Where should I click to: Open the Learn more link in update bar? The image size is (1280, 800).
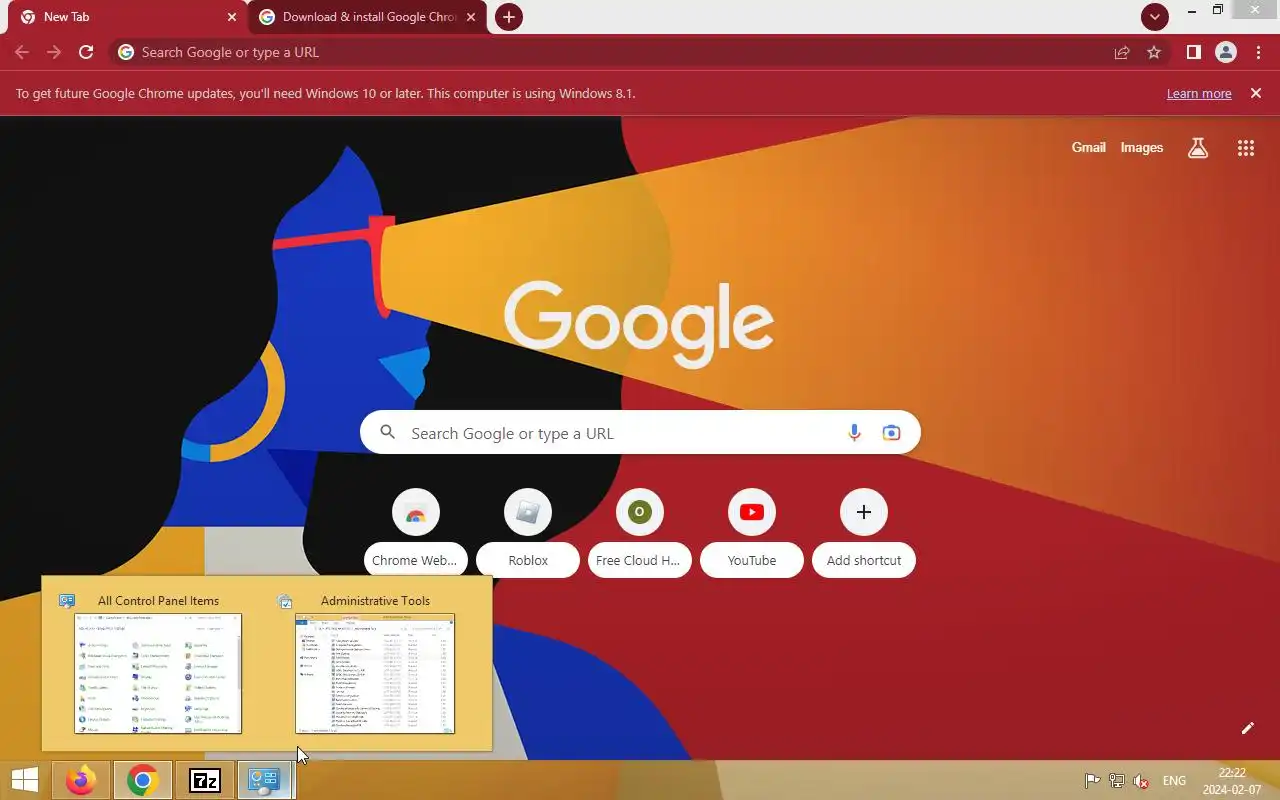[x=1199, y=94]
